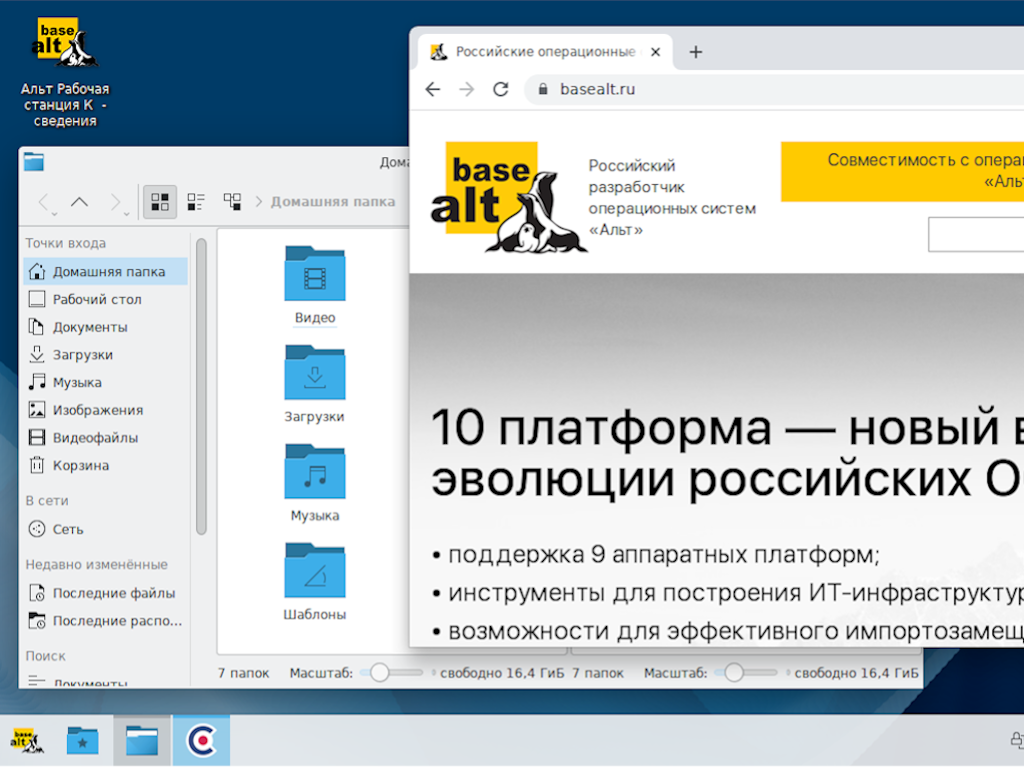Go up one folder level in Dolphin

80,202
